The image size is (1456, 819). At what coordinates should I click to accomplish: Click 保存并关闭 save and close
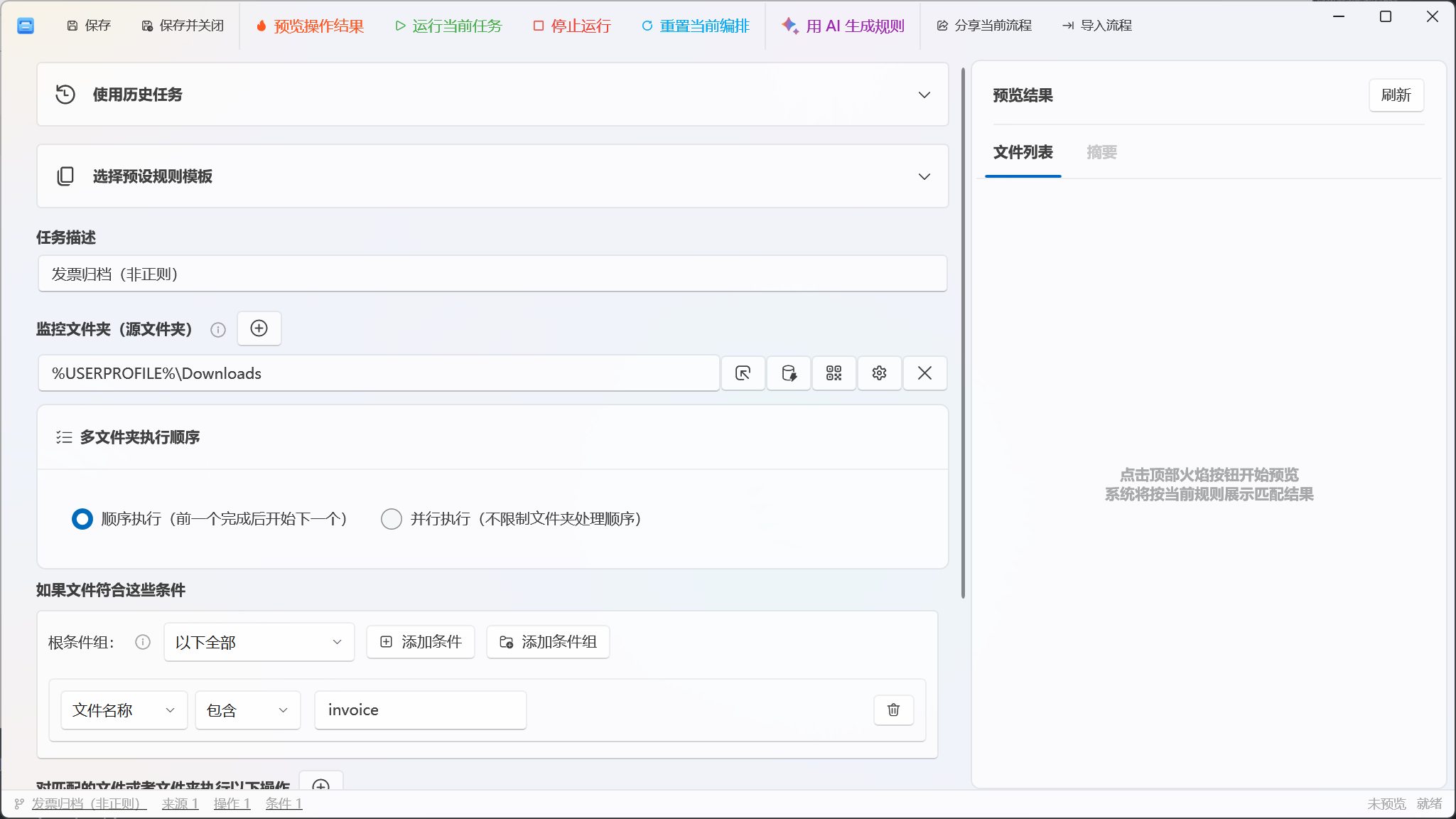[x=183, y=26]
